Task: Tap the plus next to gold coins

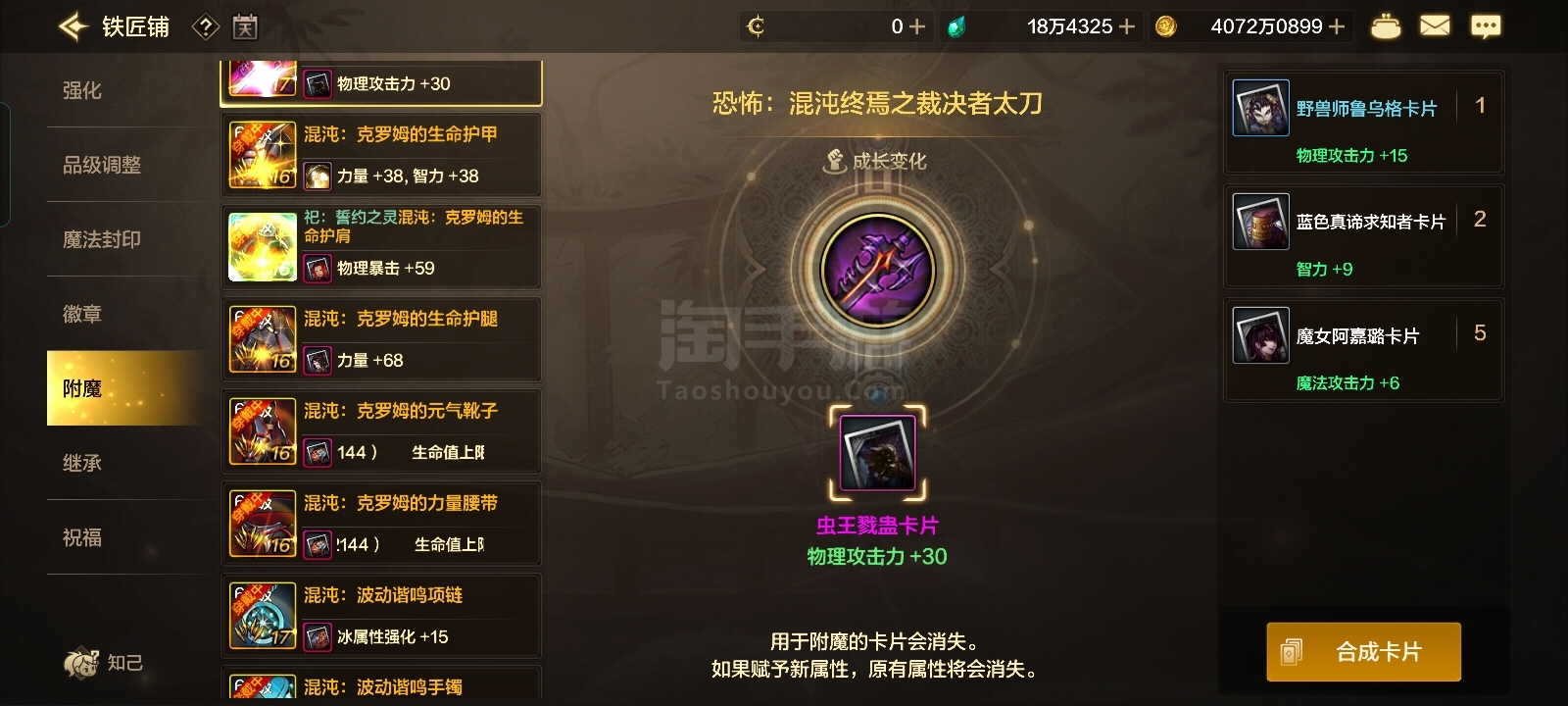Action: 1337,26
